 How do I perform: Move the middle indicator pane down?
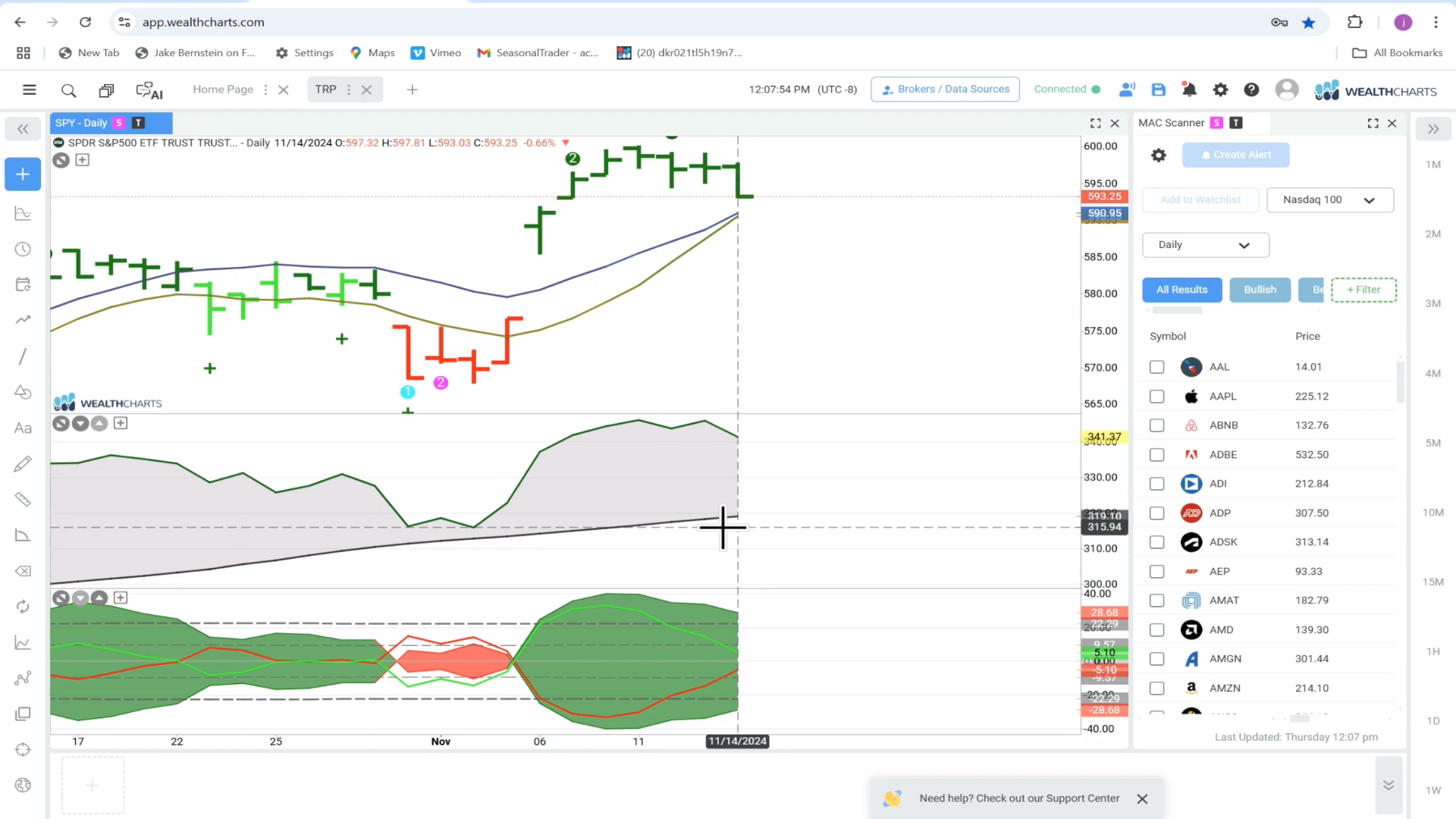(80, 423)
